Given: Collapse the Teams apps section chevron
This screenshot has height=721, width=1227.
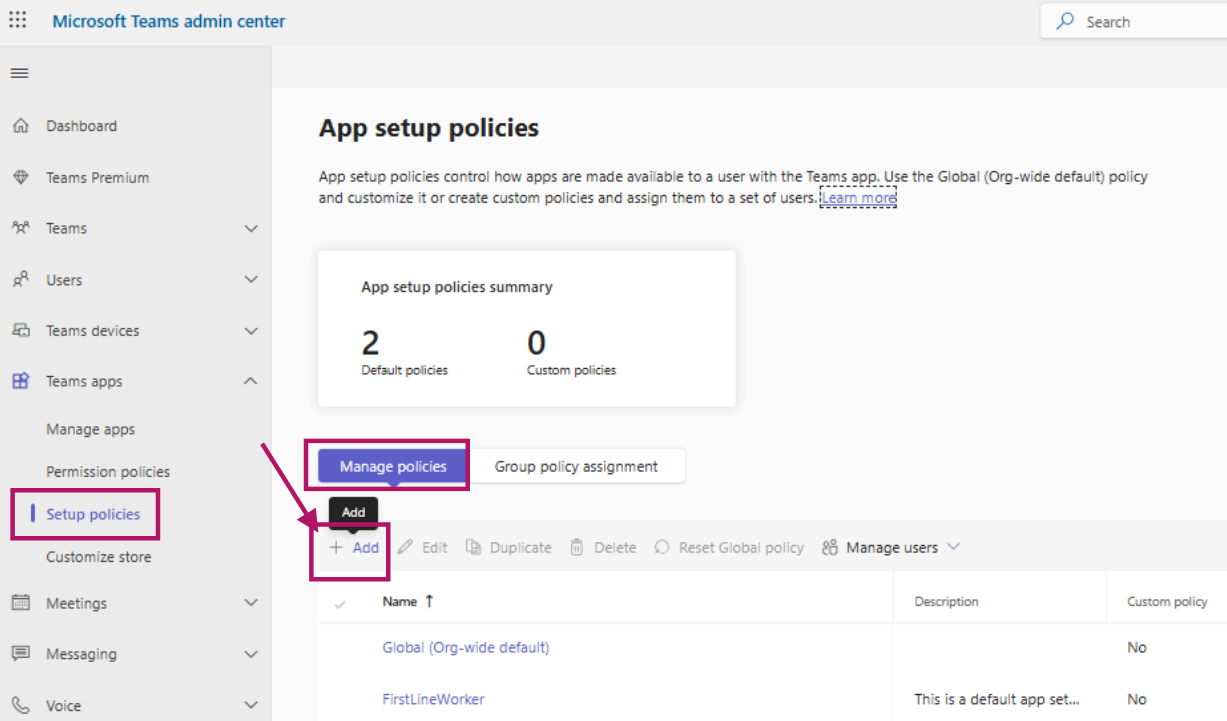Looking at the screenshot, I should pos(251,381).
